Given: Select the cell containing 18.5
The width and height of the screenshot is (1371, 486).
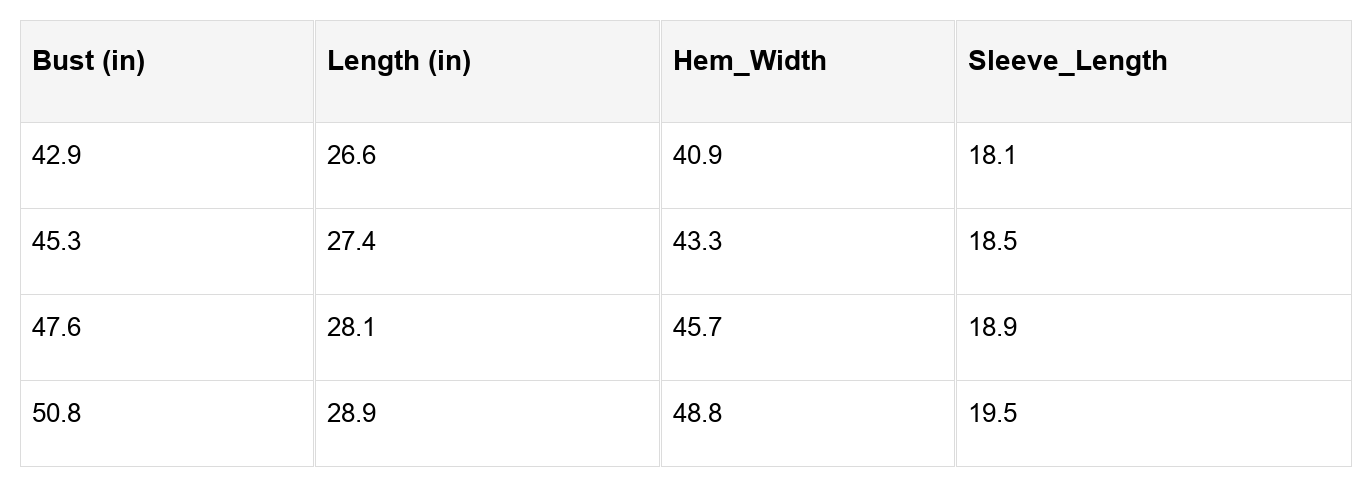Looking at the screenshot, I should tap(992, 242).
